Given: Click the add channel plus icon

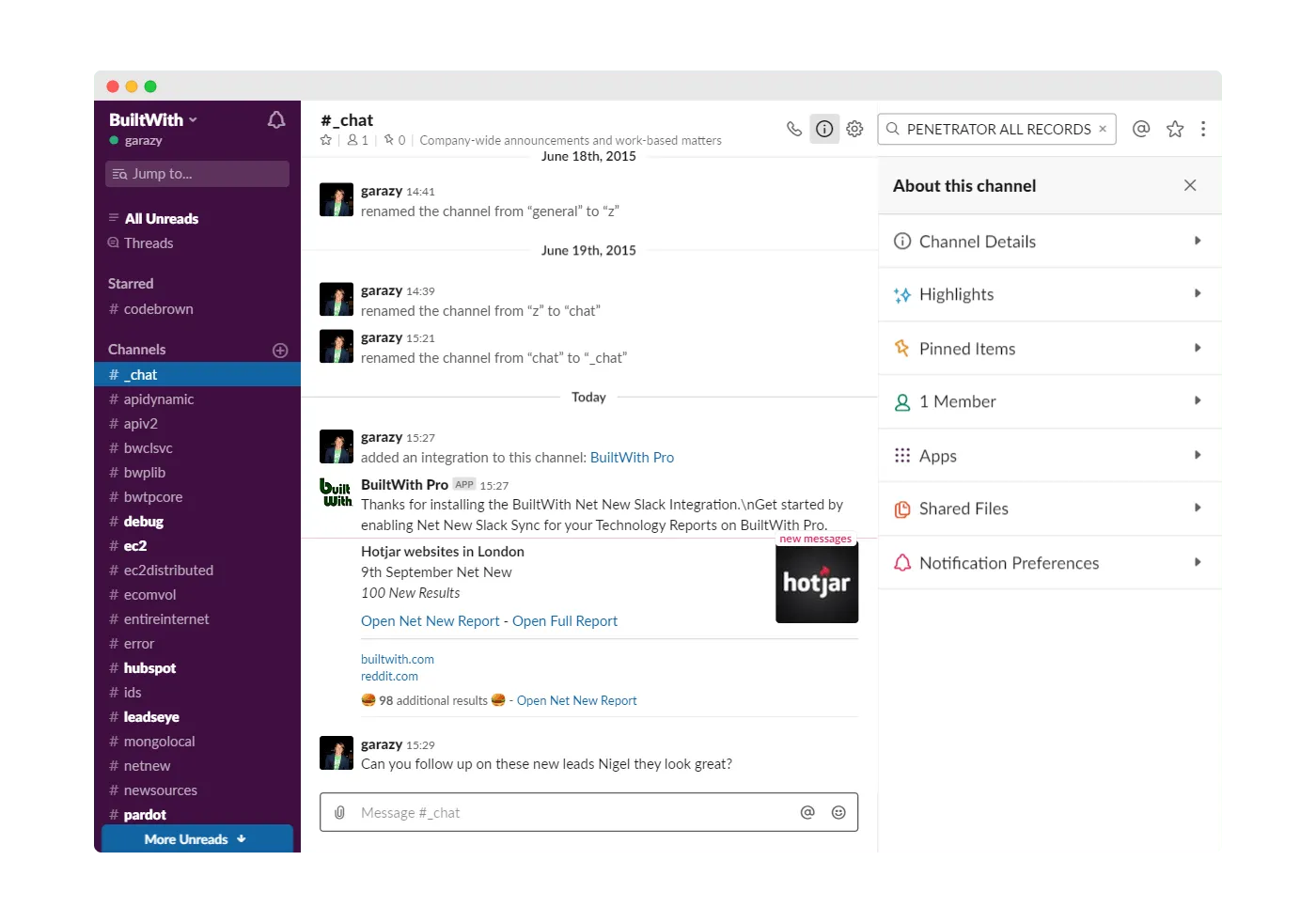Looking at the screenshot, I should tap(280, 351).
